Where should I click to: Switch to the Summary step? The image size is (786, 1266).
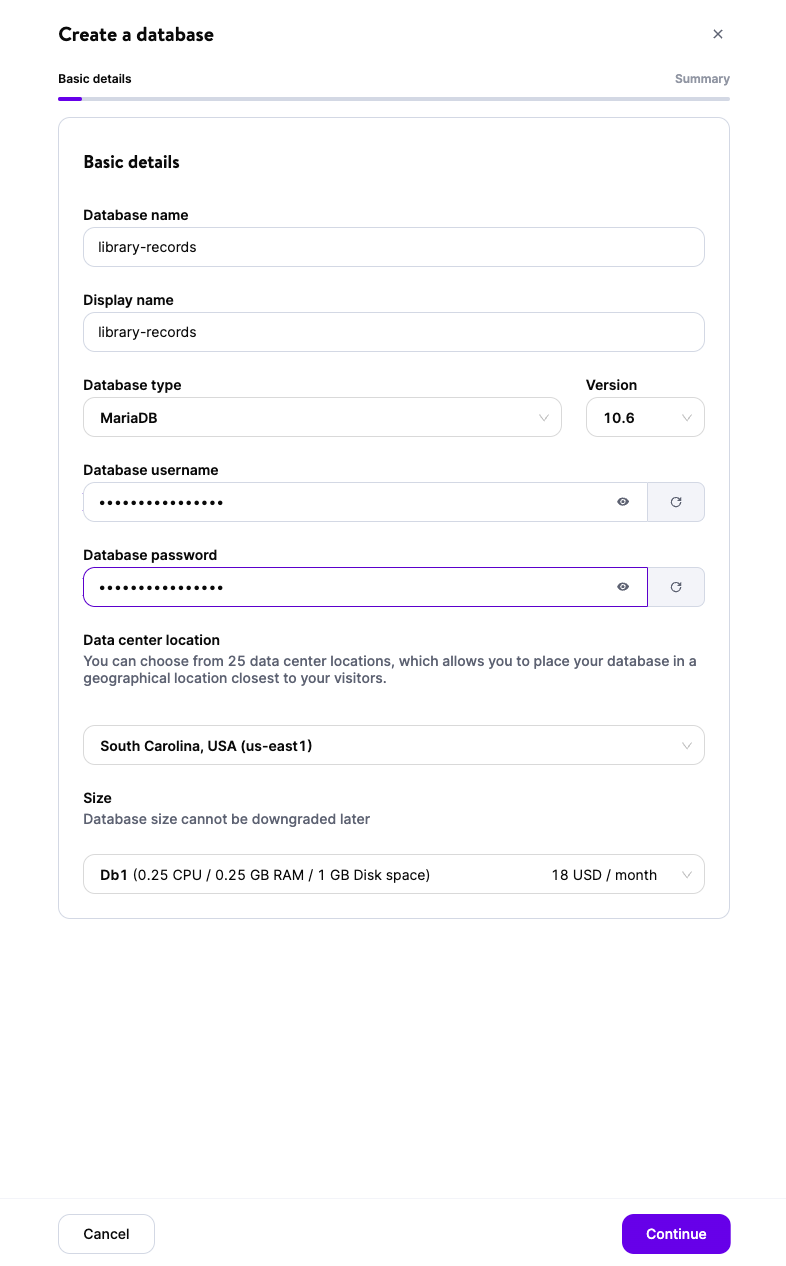click(702, 78)
